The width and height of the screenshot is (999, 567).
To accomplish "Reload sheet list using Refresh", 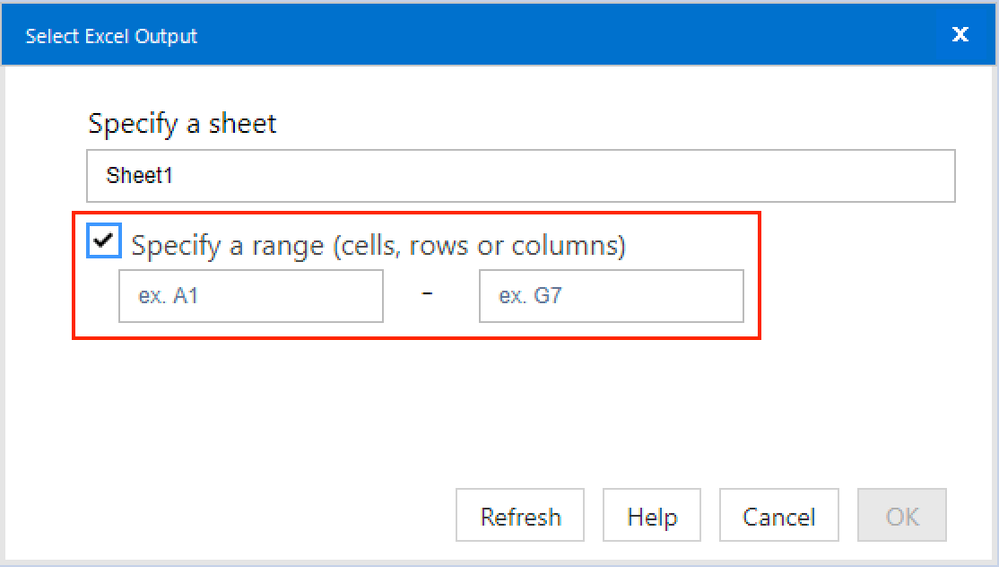I will point(520,516).
